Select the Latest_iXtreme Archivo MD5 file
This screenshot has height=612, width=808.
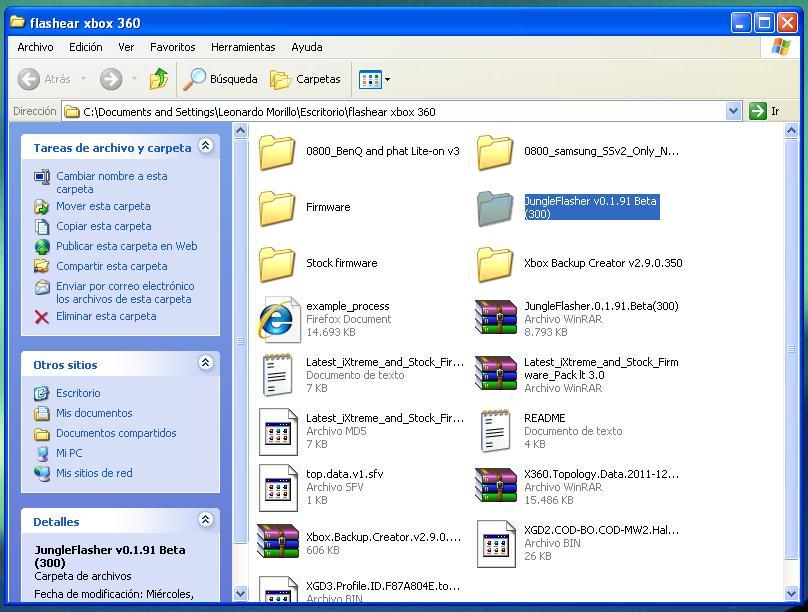361,431
